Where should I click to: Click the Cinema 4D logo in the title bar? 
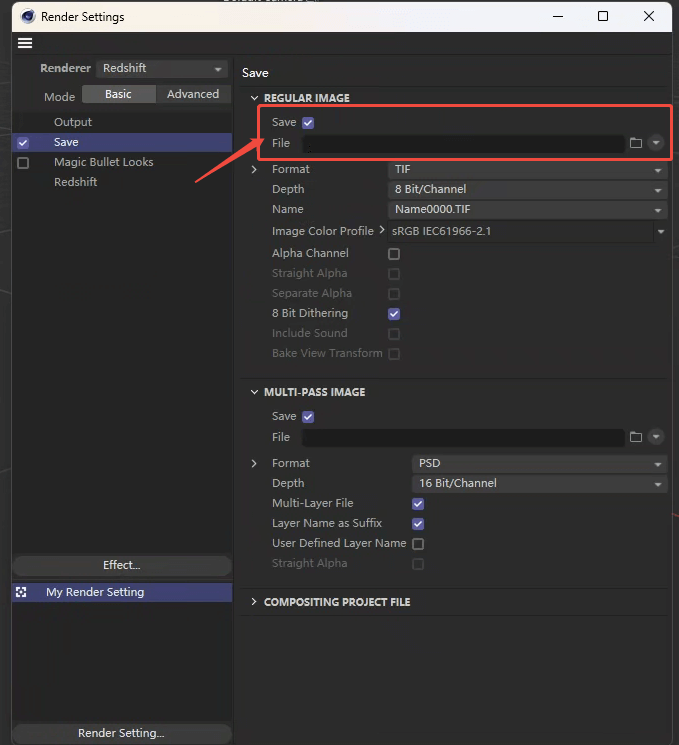[x=28, y=17]
